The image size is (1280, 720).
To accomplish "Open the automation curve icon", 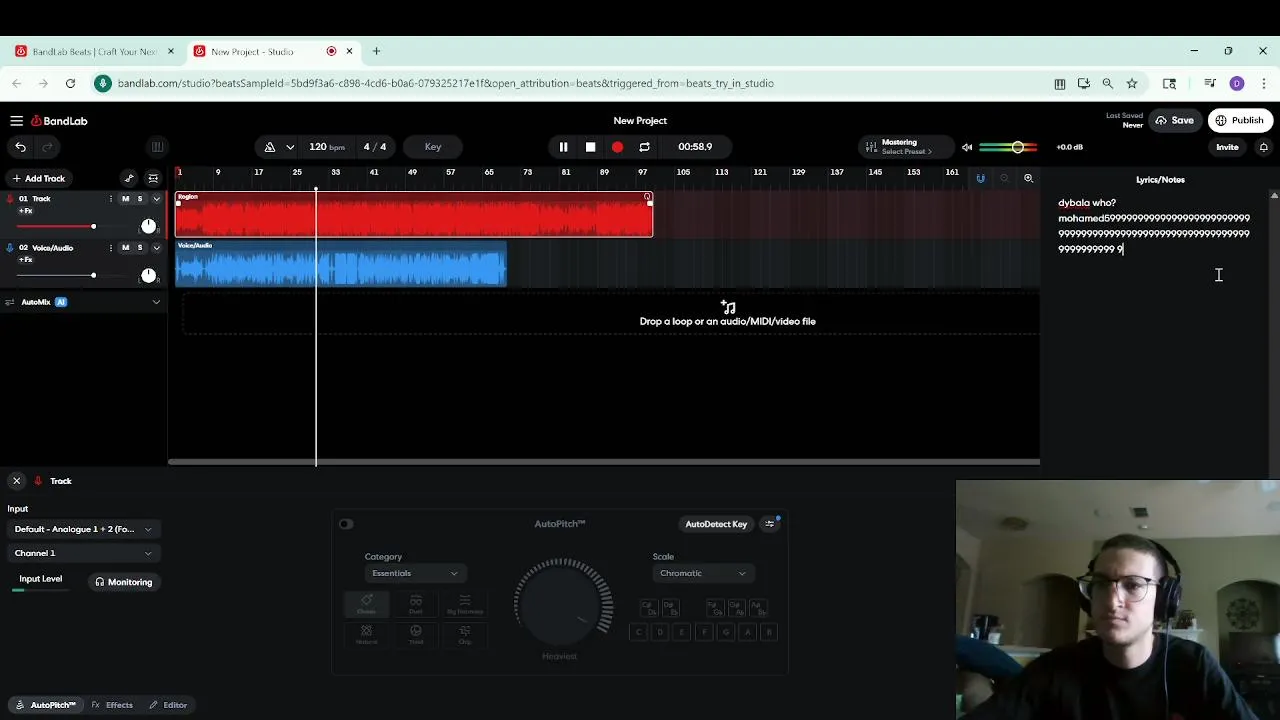I will click(129, 178).
